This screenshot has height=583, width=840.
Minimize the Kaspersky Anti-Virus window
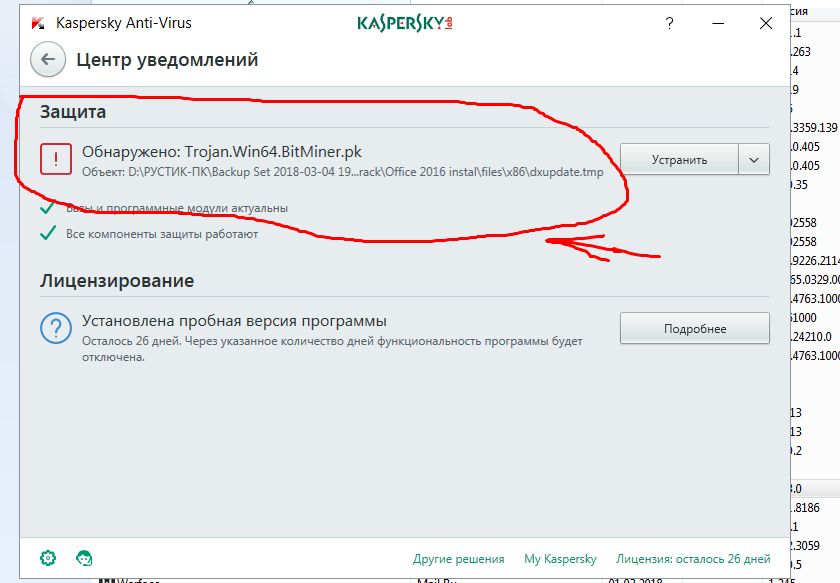point(718,23)
